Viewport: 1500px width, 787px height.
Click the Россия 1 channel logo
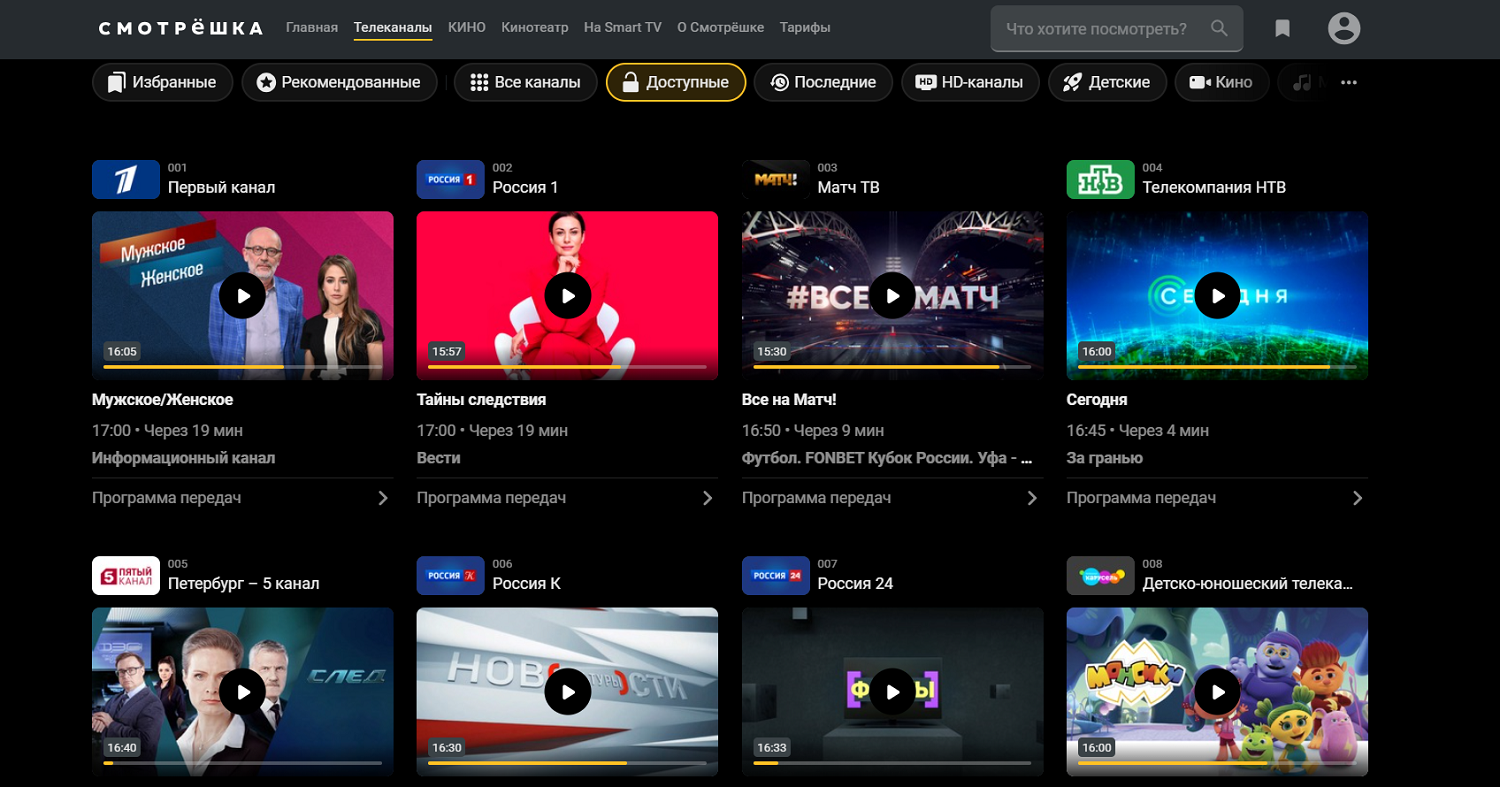[451, 179]
